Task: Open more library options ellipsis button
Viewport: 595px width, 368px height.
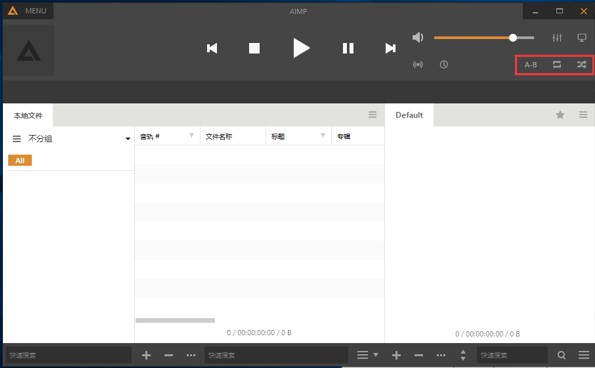Action: (x=191, y=355)
